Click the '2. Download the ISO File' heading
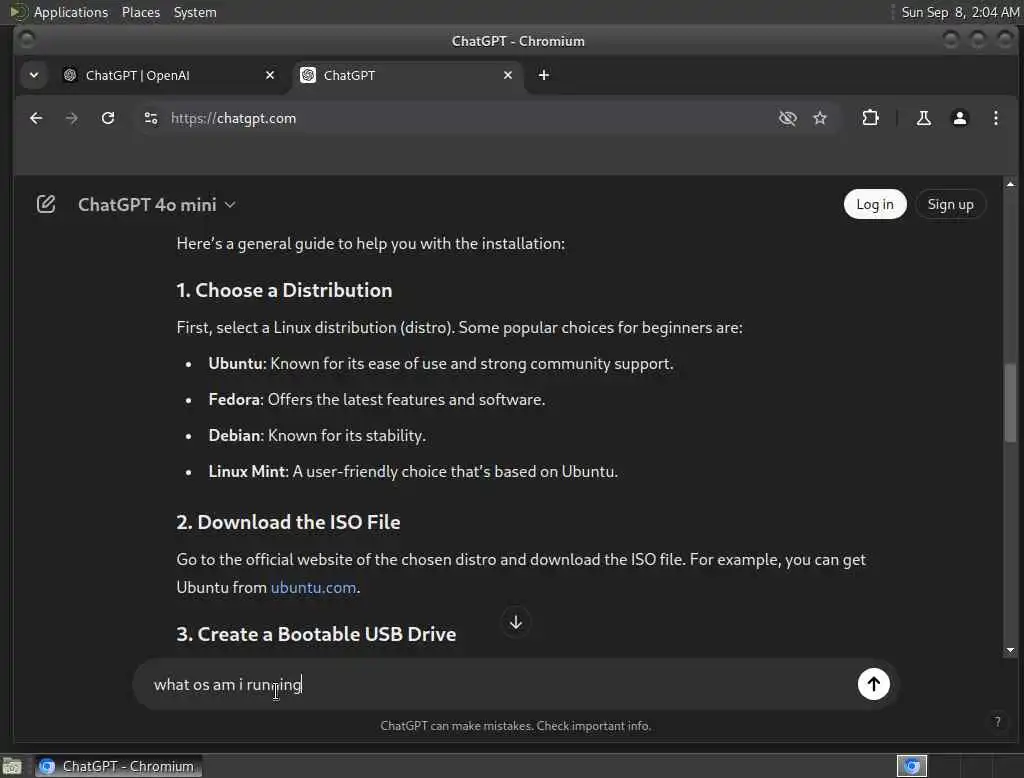 tap(288, 522)
